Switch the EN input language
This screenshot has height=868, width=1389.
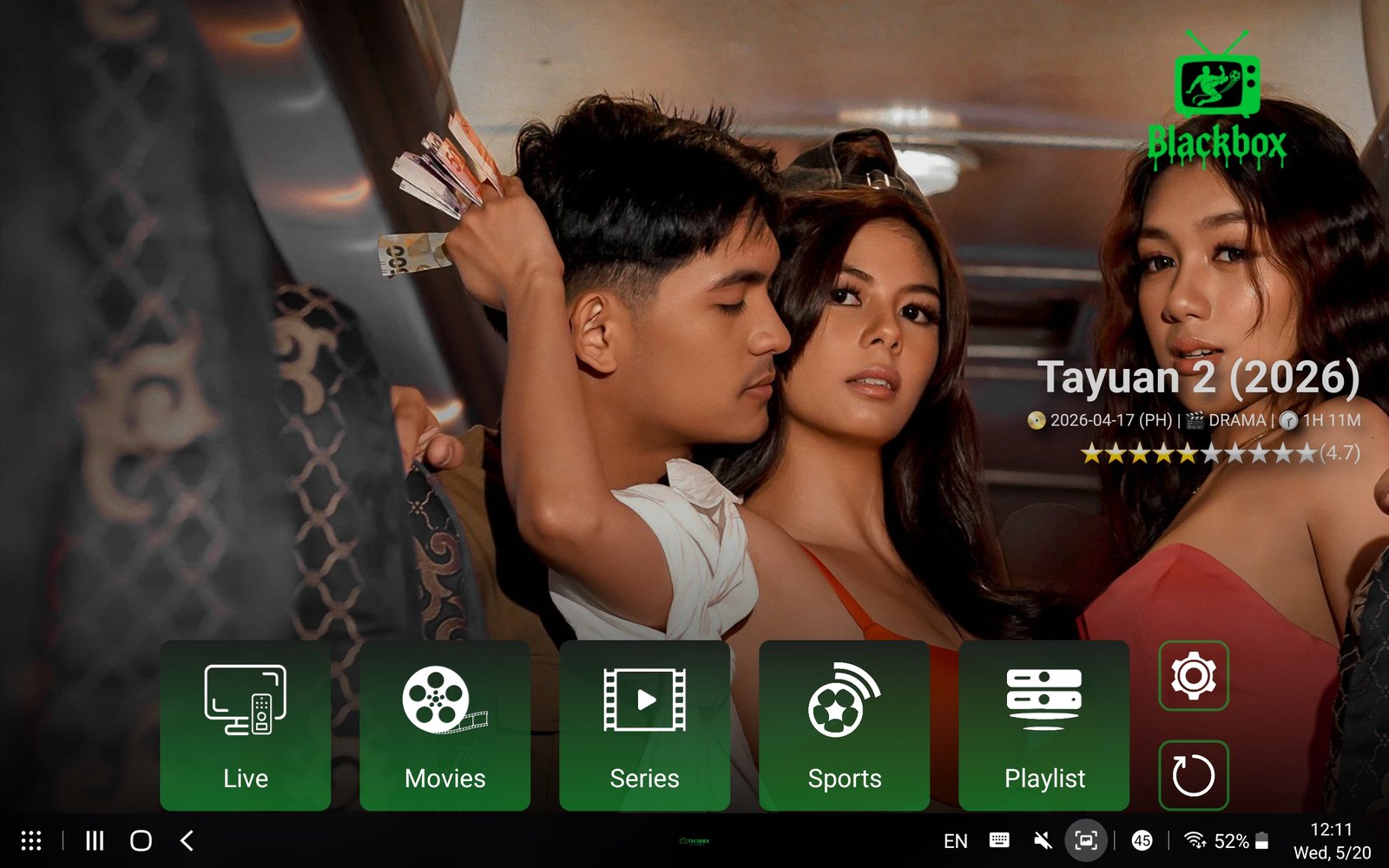coord(956,840)
